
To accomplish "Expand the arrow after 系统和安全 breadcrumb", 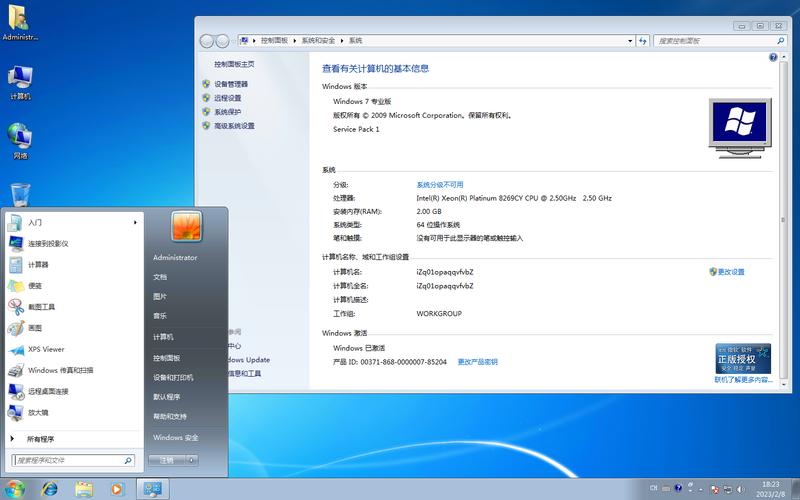I will (342, 40).
